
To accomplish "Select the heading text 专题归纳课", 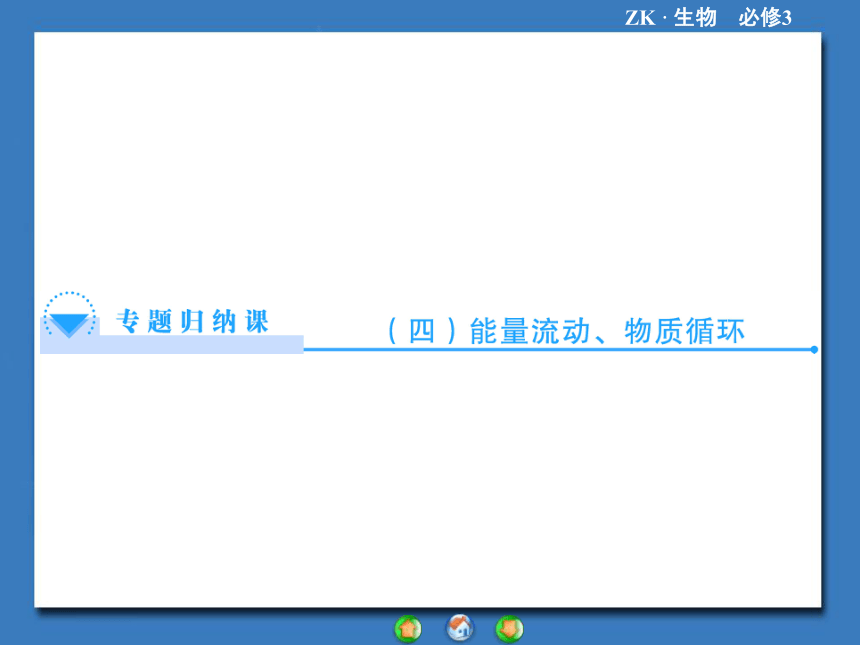I will coord(193,321).
